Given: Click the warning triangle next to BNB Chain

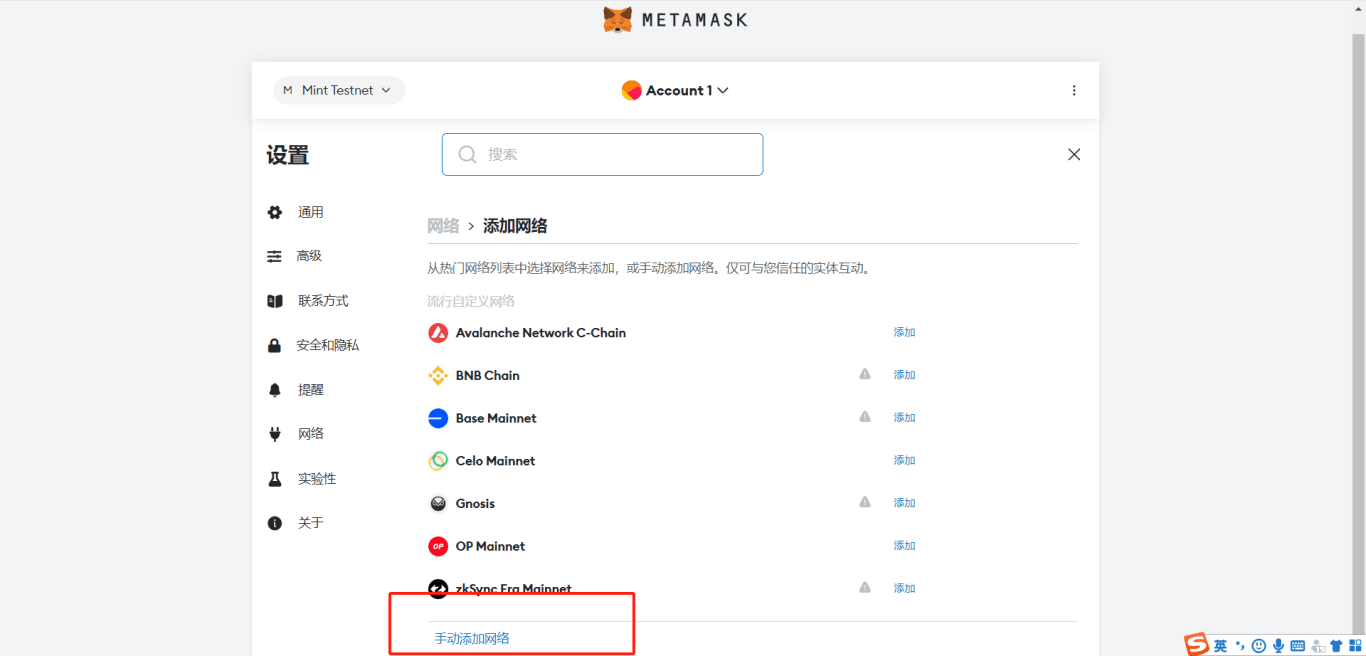Looking at the screenshot, I should click(864, 373).
